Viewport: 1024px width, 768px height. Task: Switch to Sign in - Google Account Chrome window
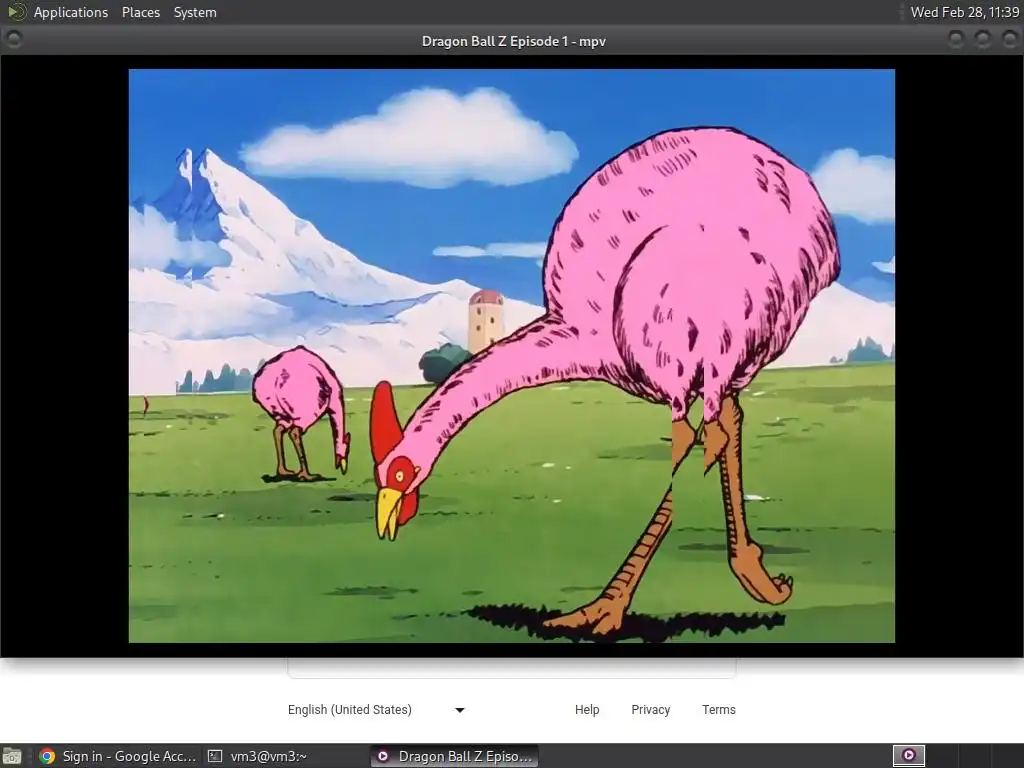[117, 756]
